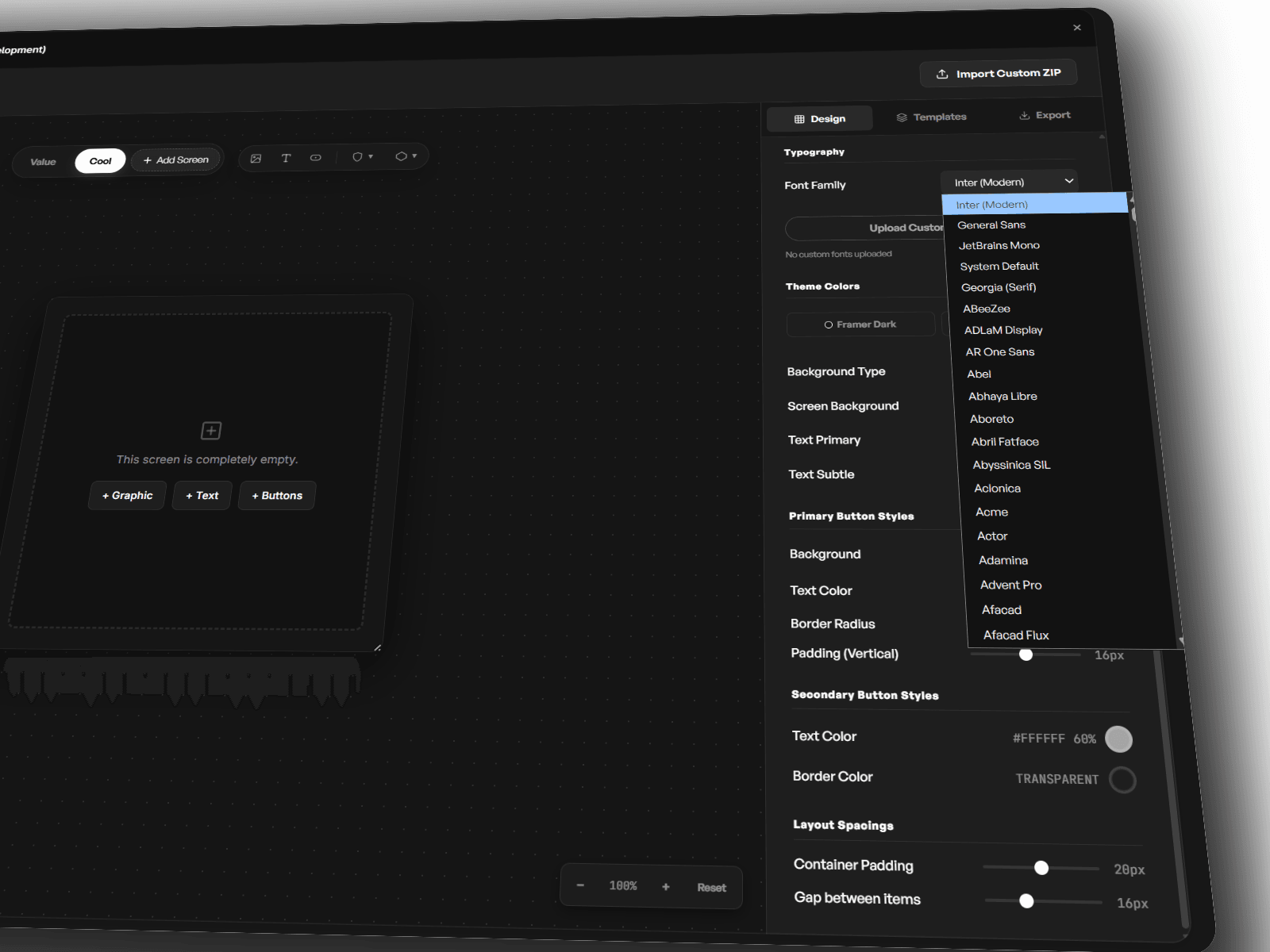Click the screen resize handle at its corner
This screenshot has height=952, width=1270.
point(378,648)
